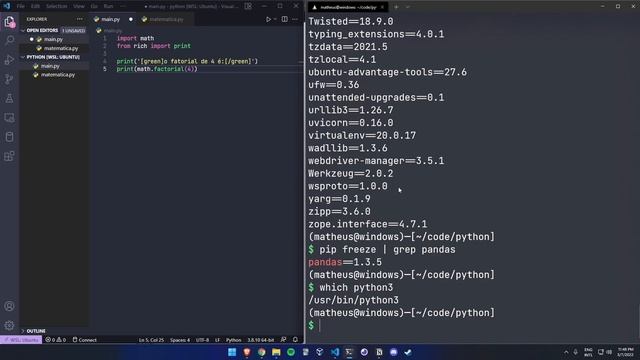Select the matheus@windows terminal tab
Screen dimensions: 640x360
pos(348,7)
